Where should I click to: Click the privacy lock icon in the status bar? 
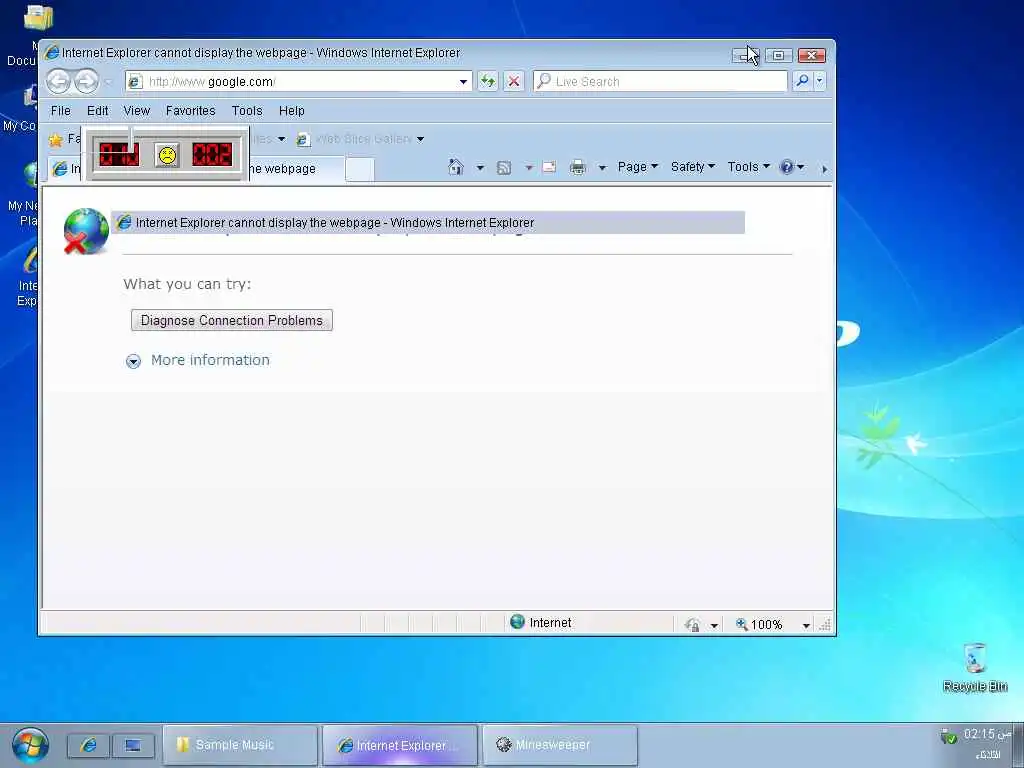point(692,625)
